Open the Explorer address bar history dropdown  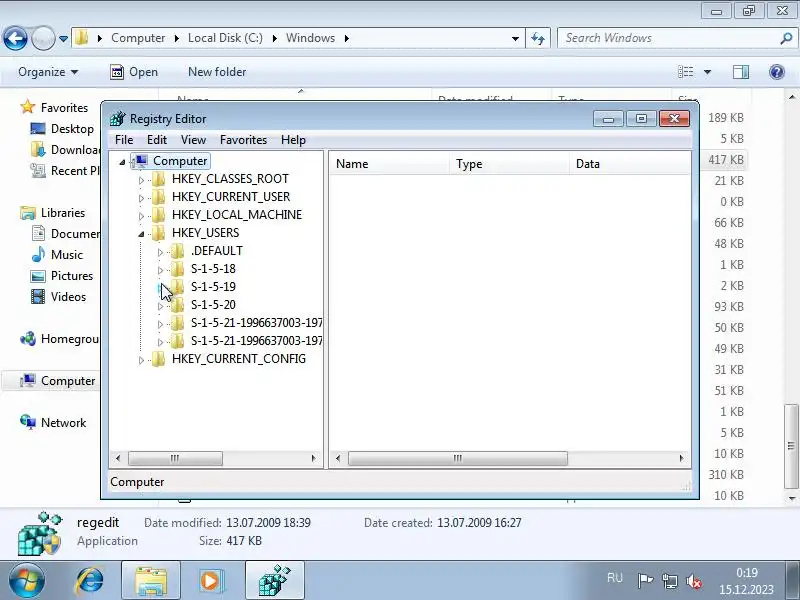pos(515,38)
